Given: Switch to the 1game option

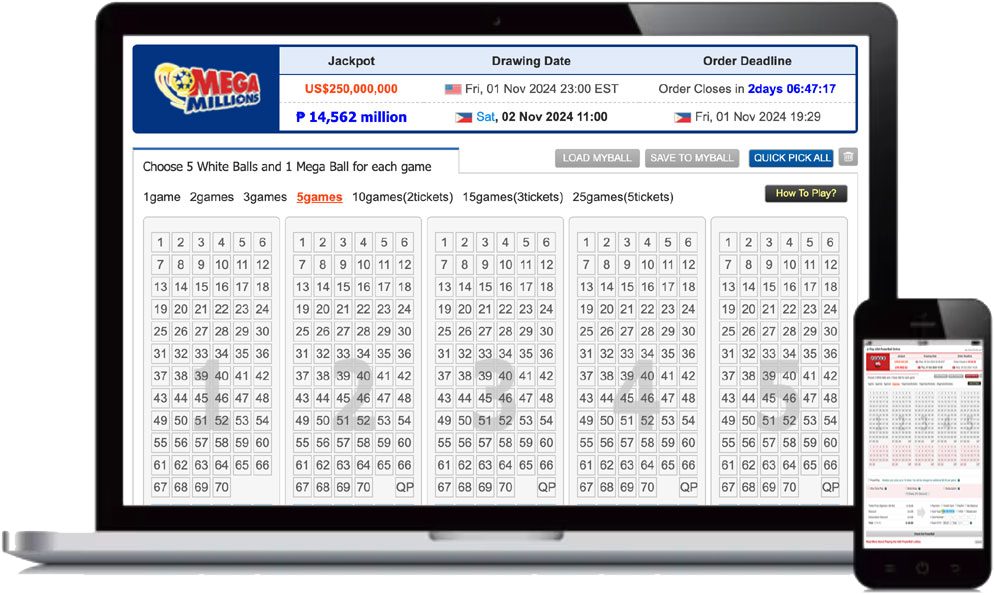Looking at the screenshot, I should click(x=160, y=197).
